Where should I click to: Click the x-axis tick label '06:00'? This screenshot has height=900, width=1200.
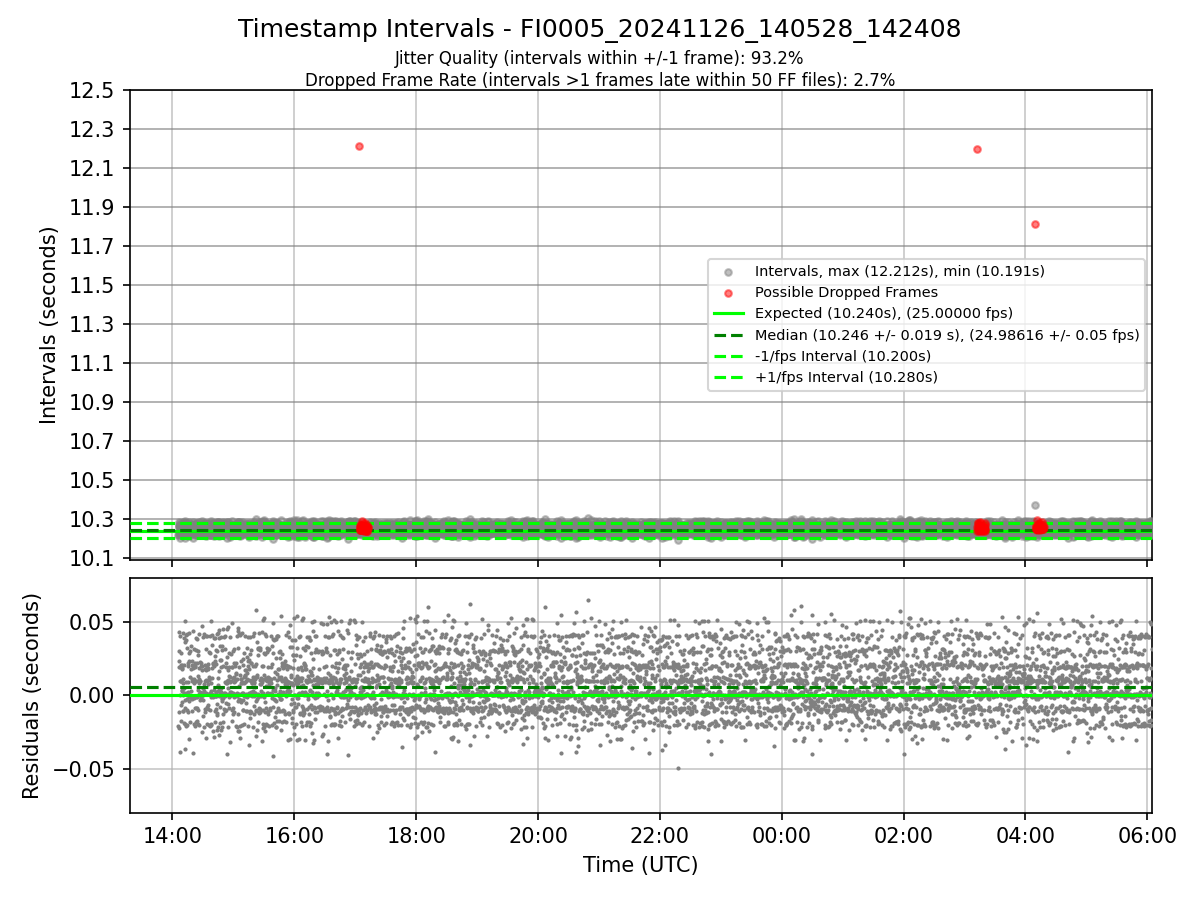(x=1147, y=834)
